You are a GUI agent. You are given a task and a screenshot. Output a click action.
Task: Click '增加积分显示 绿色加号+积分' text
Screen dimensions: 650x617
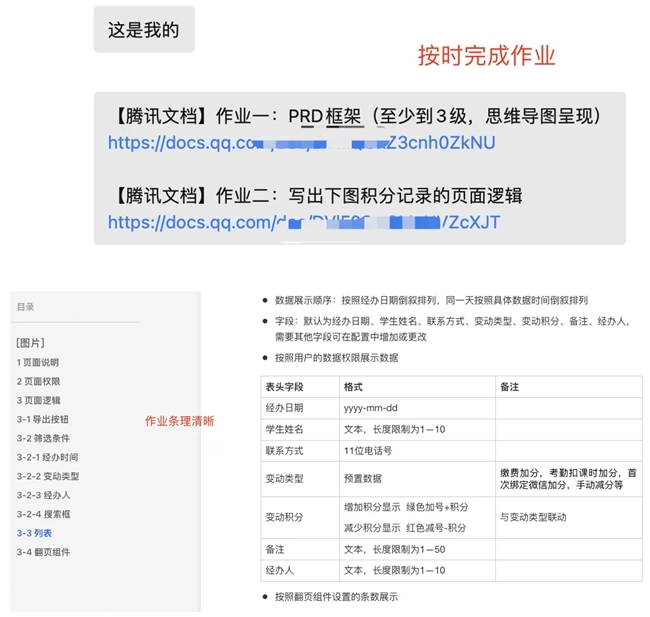[x=406, y=507]
